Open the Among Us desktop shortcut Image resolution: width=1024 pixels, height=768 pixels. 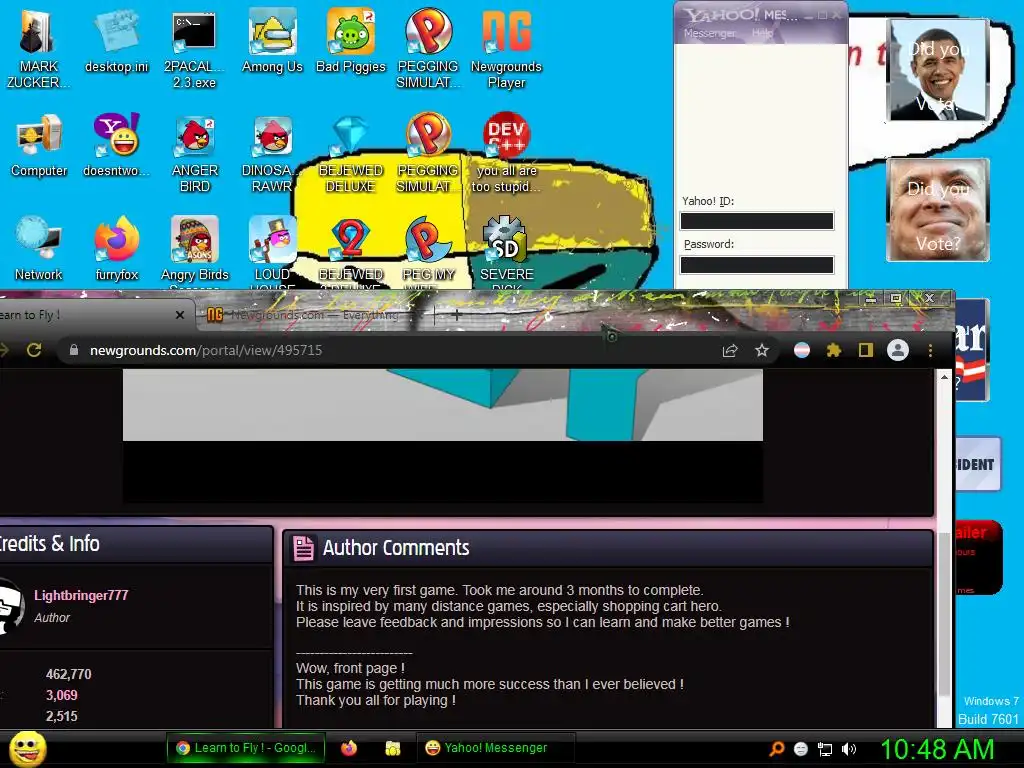click(272, 42)
